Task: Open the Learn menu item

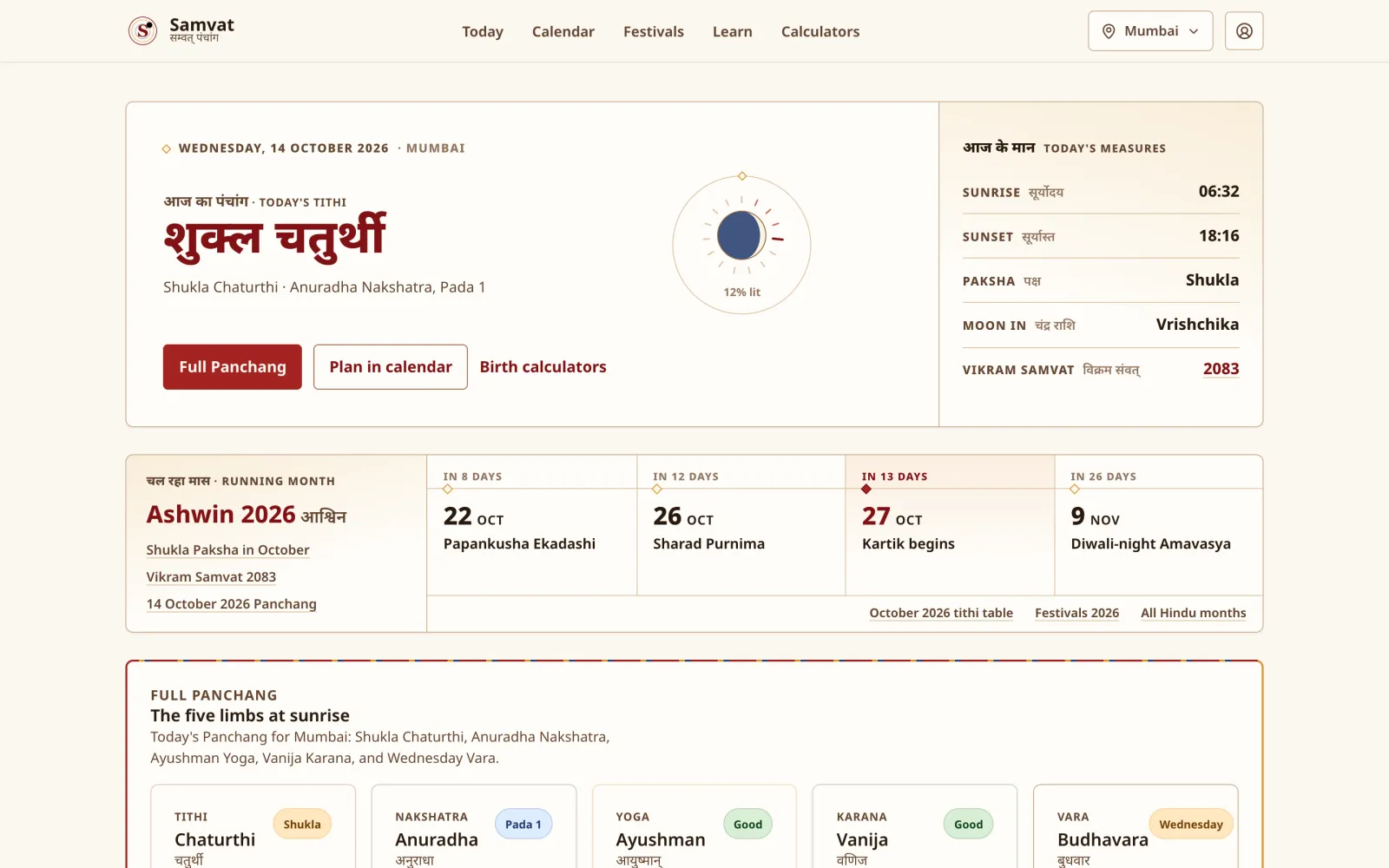Action: tap(733, 31)
